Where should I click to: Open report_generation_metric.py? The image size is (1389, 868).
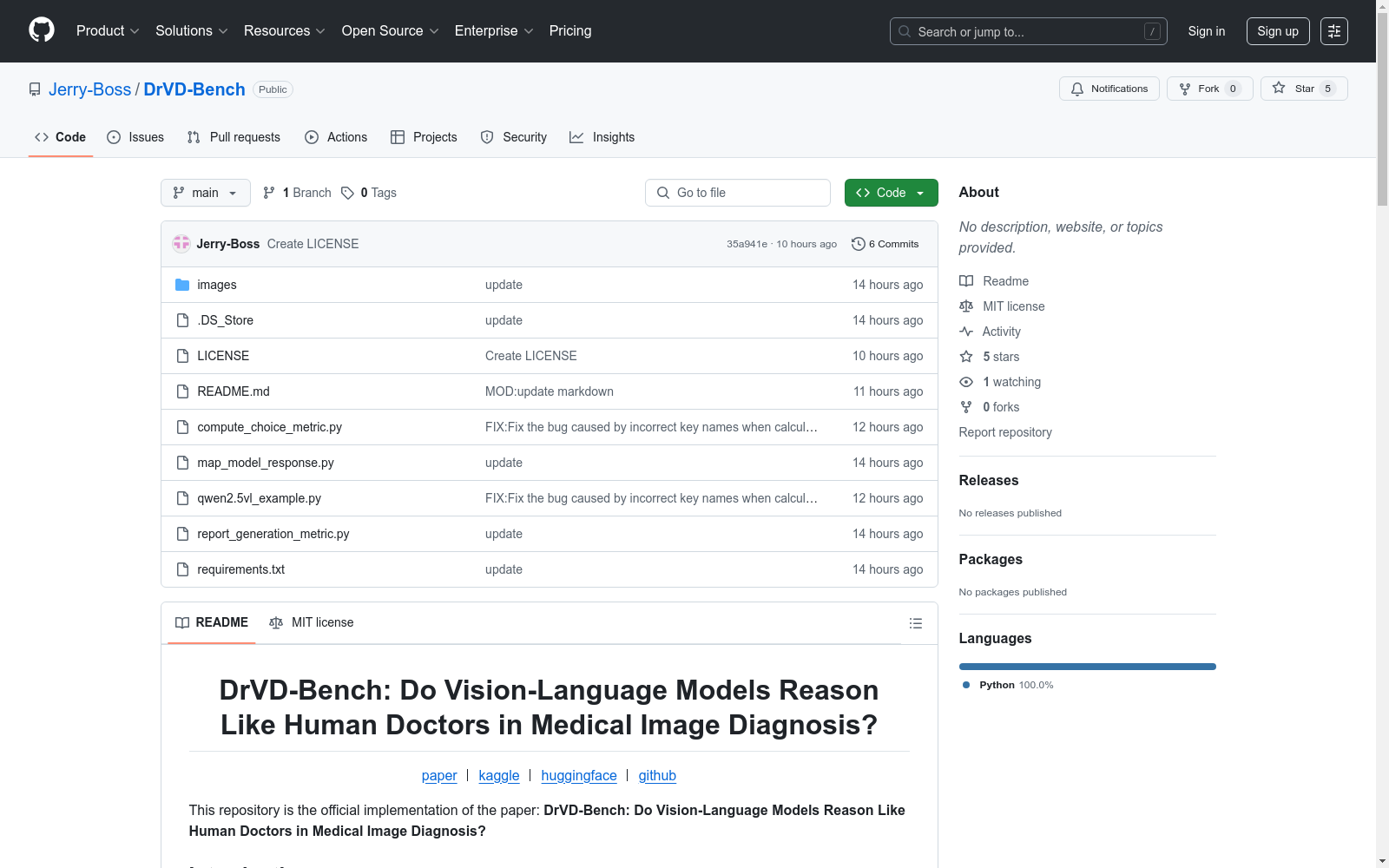tap(273, 534)
